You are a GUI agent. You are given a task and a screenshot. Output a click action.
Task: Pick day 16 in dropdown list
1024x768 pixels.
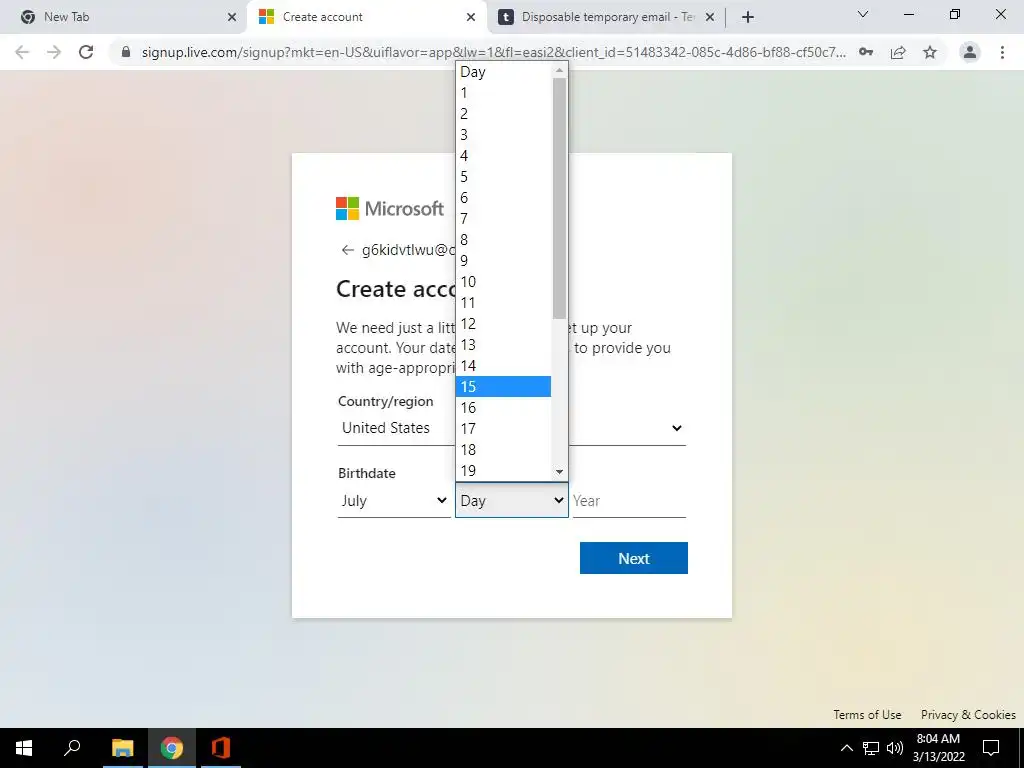503,408
